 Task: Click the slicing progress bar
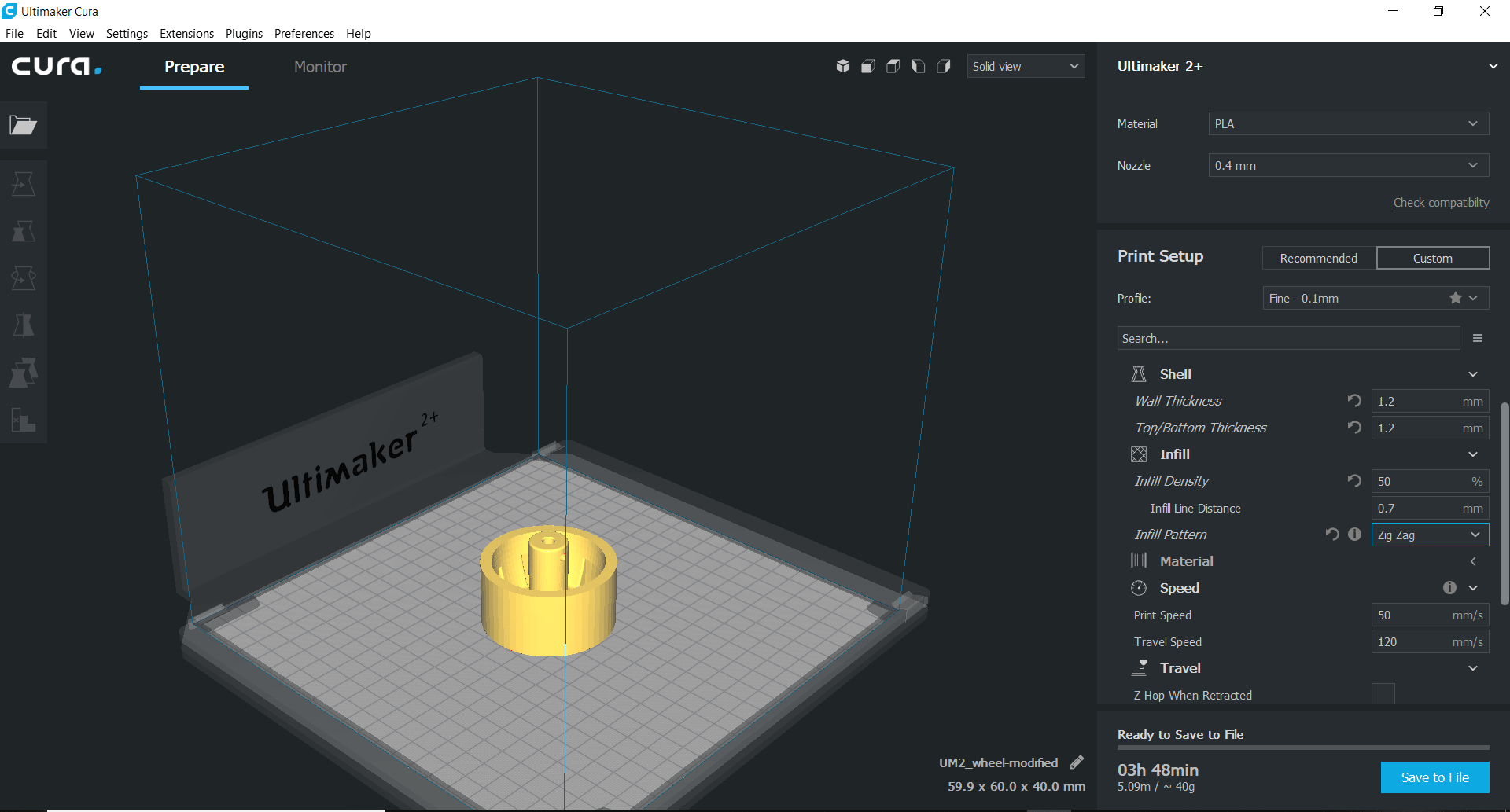click(1303, 748)
